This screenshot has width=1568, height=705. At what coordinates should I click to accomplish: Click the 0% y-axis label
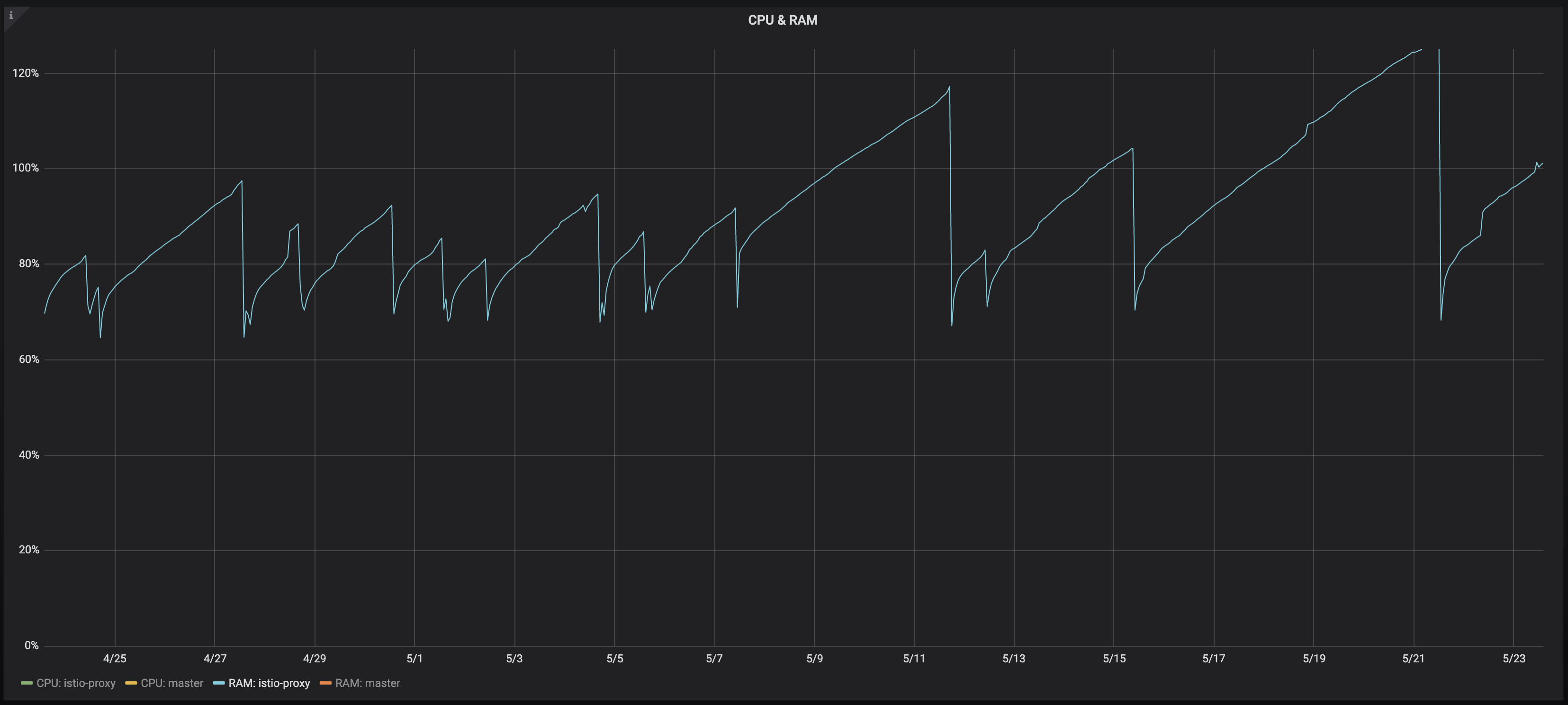coord(32,645)
